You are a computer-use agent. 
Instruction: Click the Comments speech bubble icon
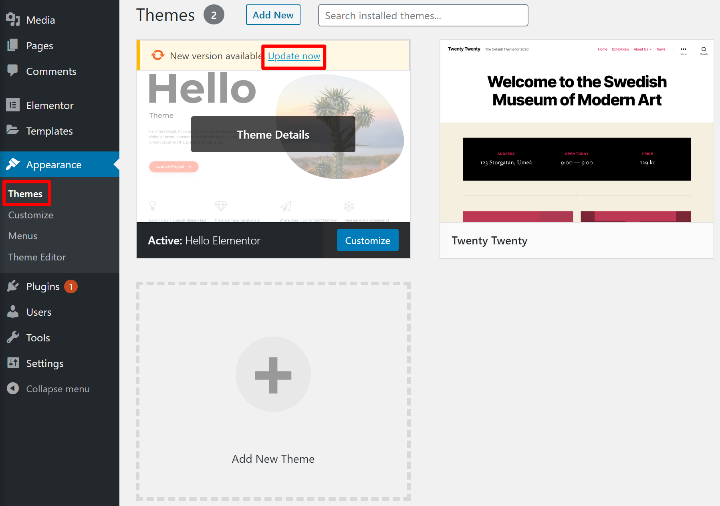click(x=13, y=71)
